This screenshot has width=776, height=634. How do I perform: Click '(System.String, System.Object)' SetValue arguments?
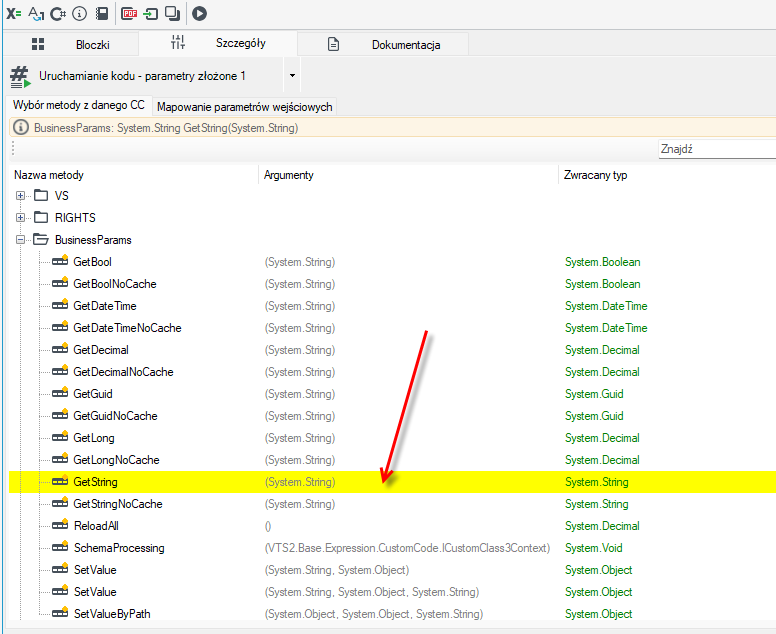pos(337,570)
